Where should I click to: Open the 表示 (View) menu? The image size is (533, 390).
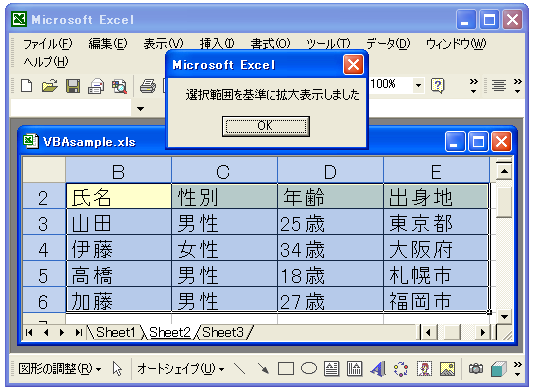coord(163,44)
